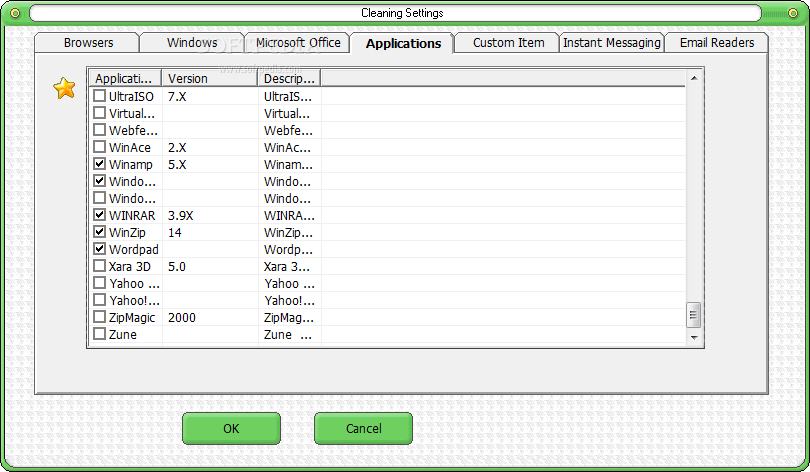Image resolution: width=810 pixels, height=472 pixels.
Task: Enable the UltraISO checkbox
Action: coord(99,96)
